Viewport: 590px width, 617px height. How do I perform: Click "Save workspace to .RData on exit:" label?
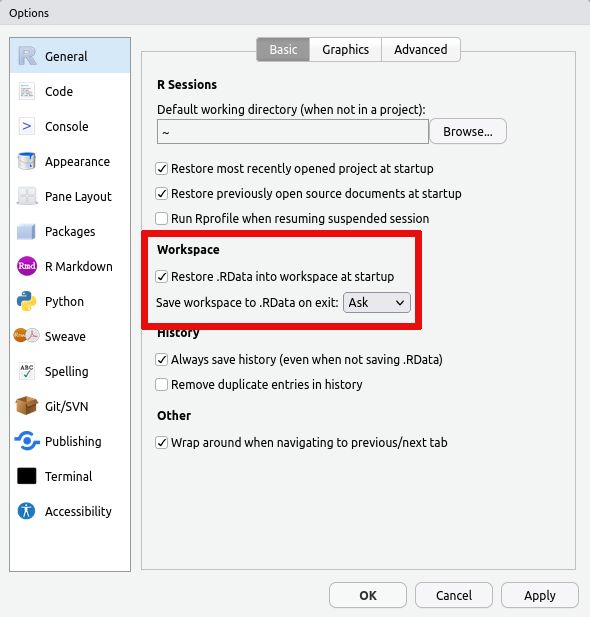pos(247,303)
